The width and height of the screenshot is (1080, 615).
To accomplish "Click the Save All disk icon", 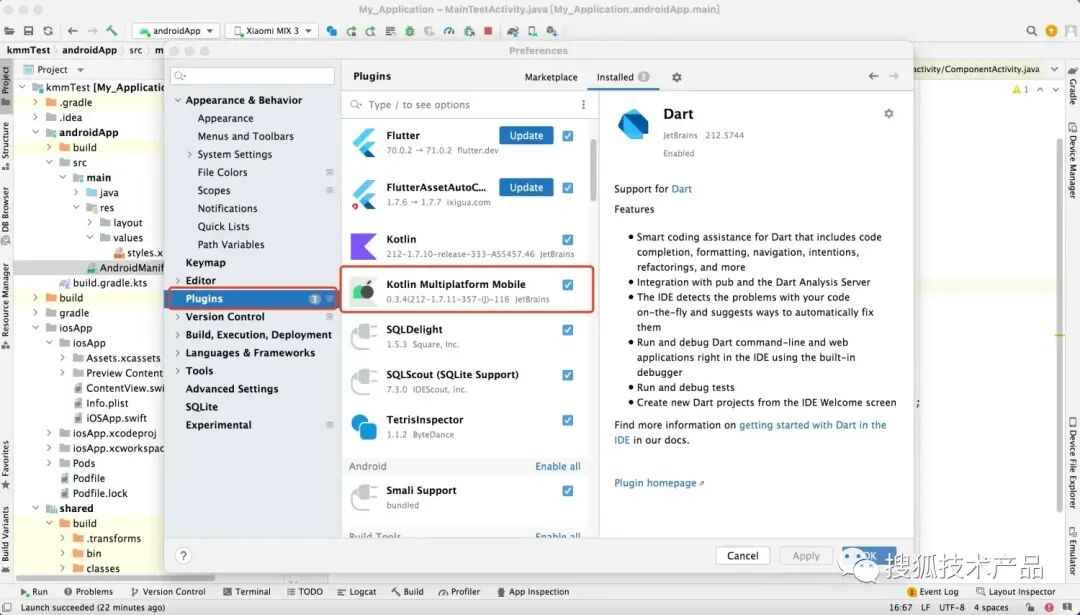I will [28, 31].
